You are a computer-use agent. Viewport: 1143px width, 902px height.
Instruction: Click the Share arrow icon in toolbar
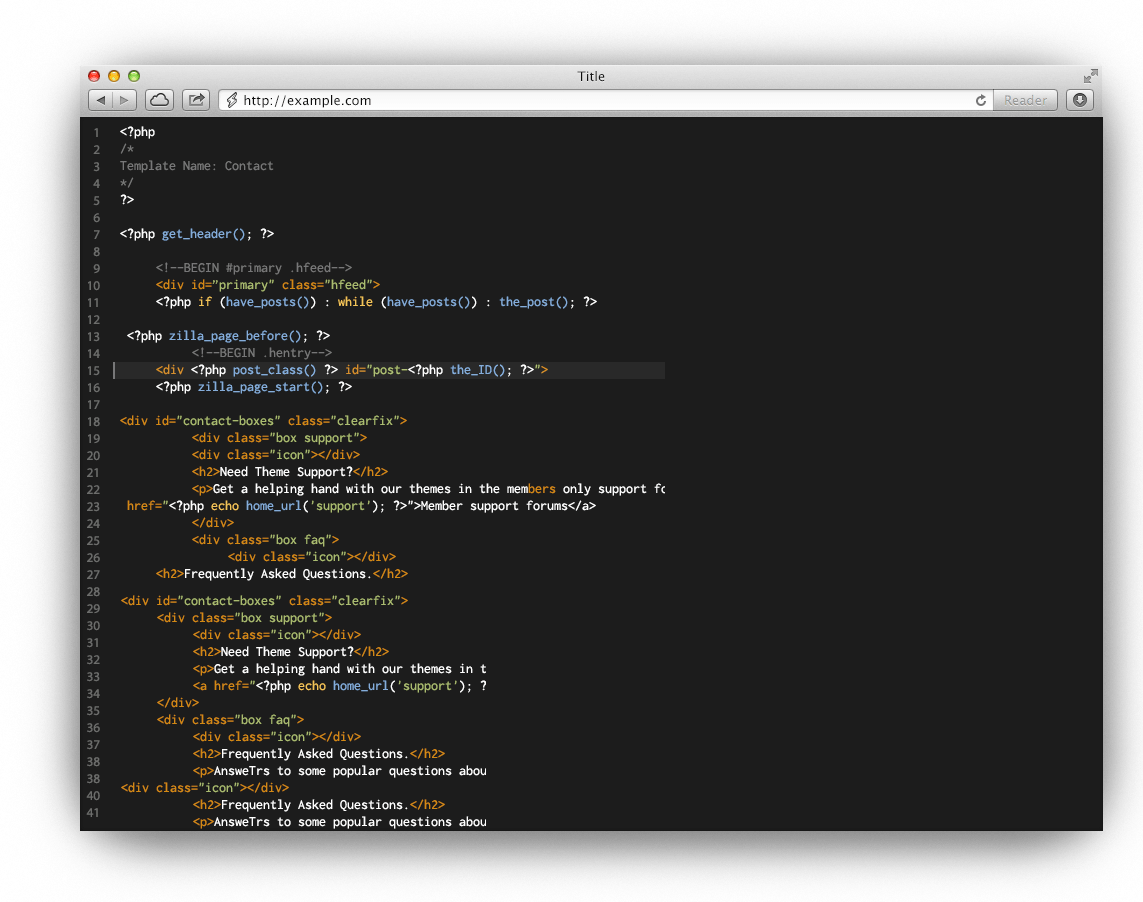[196, 100]
